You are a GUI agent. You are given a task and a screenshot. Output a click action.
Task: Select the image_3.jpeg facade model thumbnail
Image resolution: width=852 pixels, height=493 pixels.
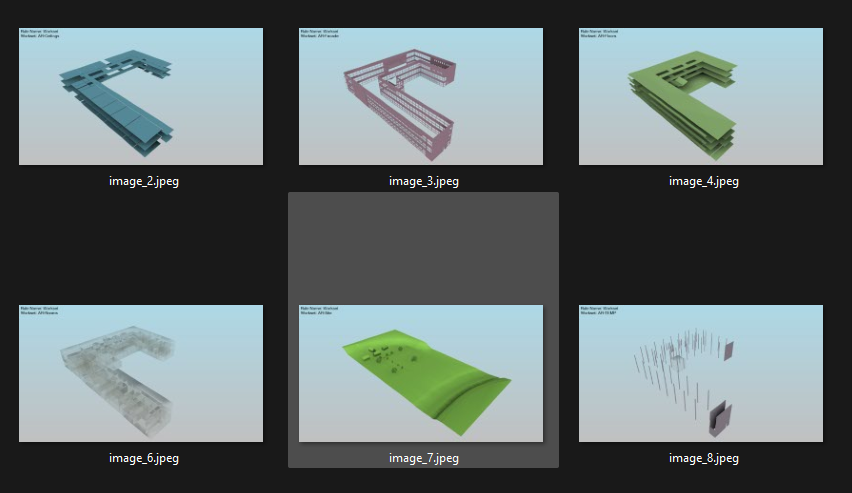pos(421,96)
